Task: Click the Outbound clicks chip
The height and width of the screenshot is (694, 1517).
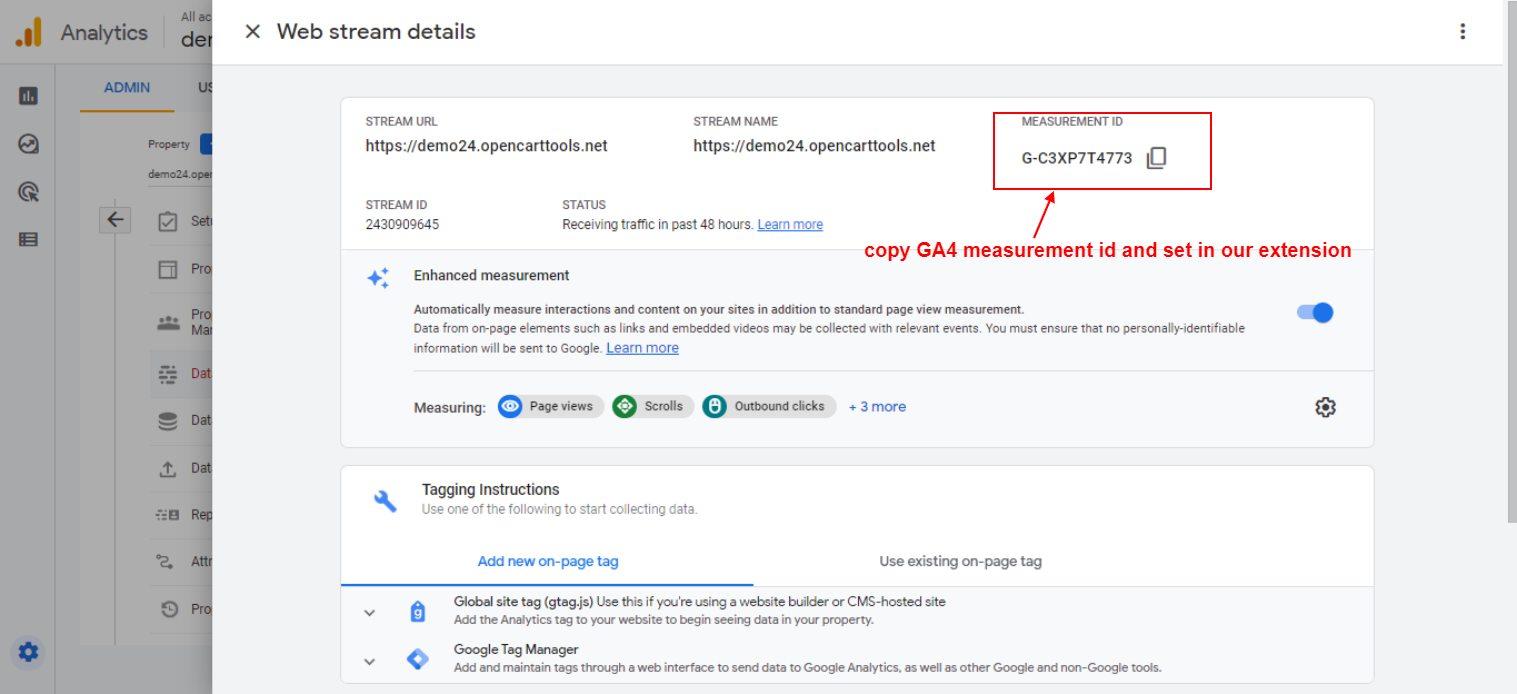Action: click(x=769, y=406)
